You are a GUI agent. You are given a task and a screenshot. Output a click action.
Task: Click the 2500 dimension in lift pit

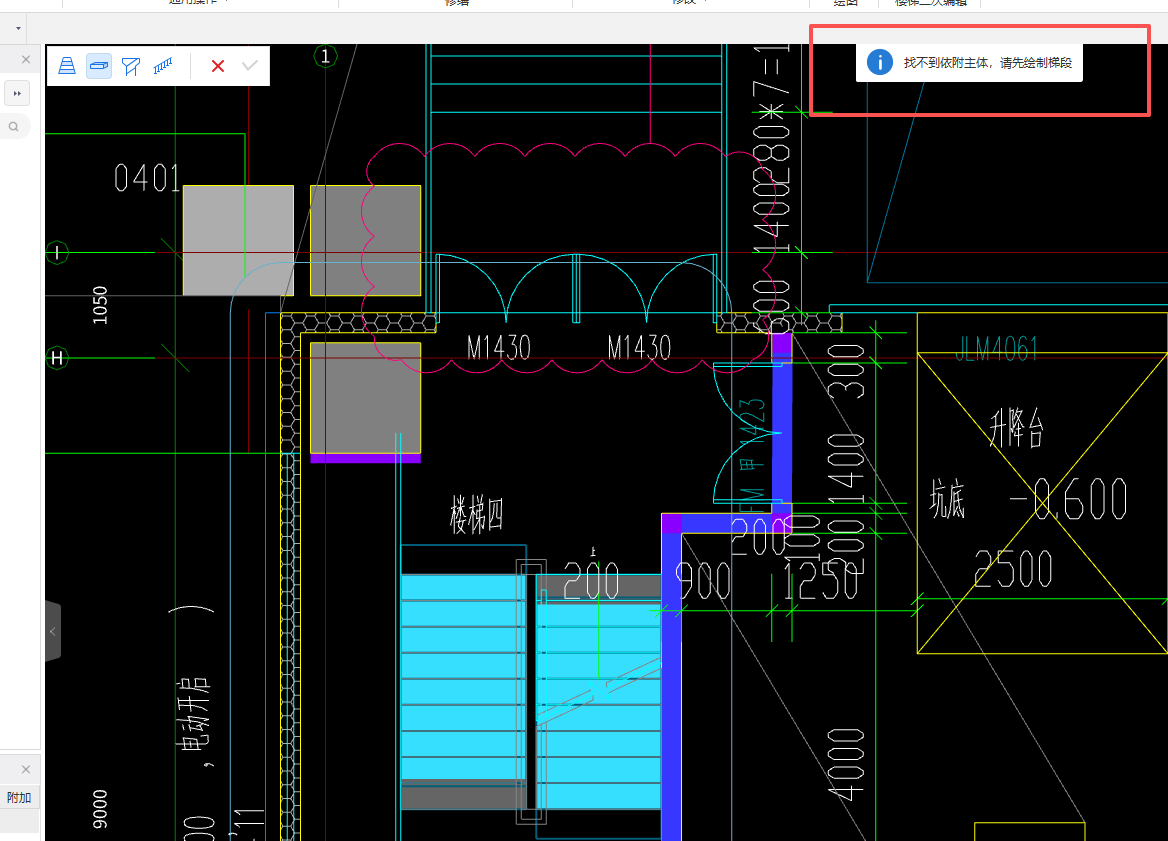(x=1014, y=569)
